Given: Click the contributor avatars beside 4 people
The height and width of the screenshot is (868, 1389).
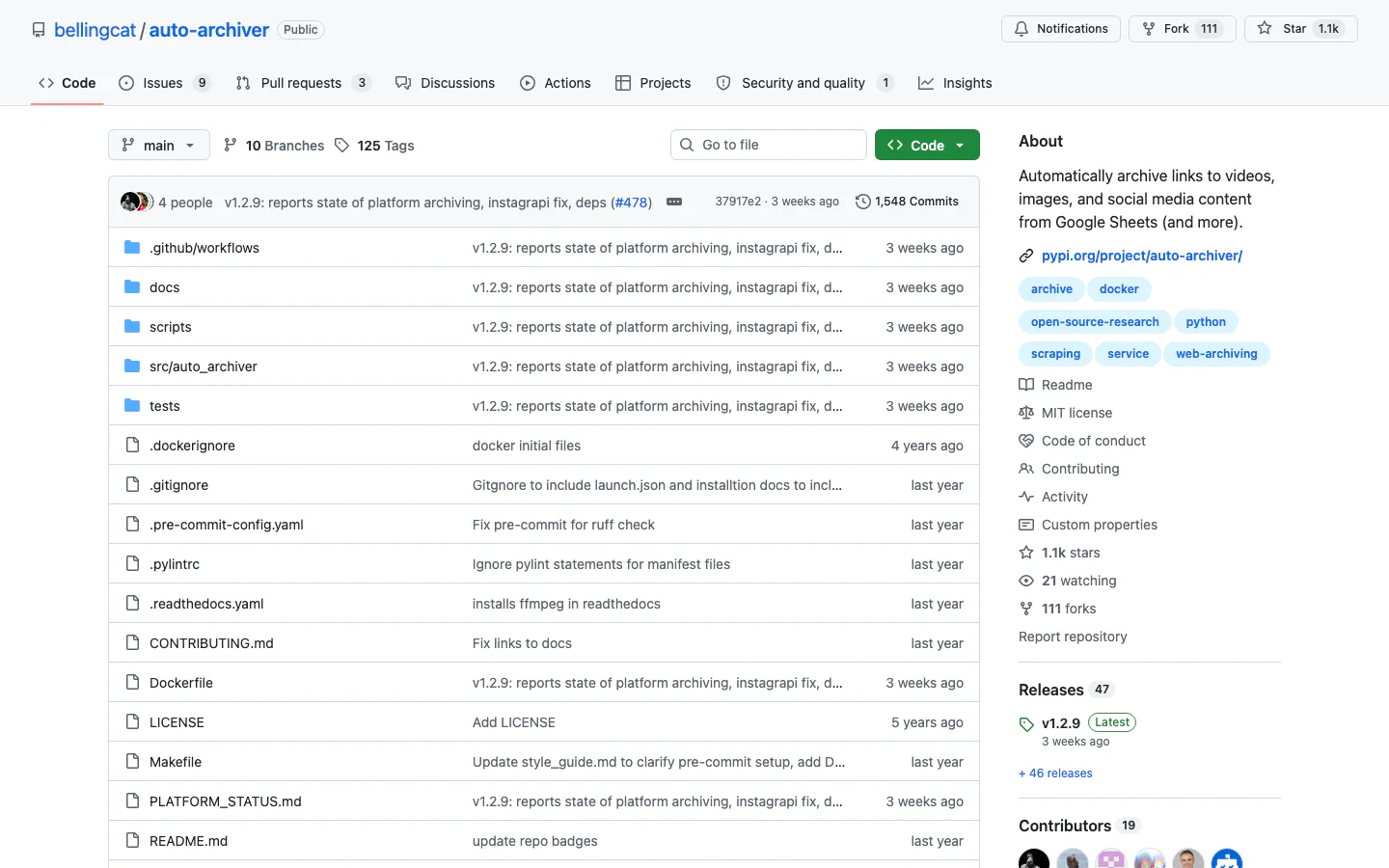Looking at the screenshot, I should 136,202.
